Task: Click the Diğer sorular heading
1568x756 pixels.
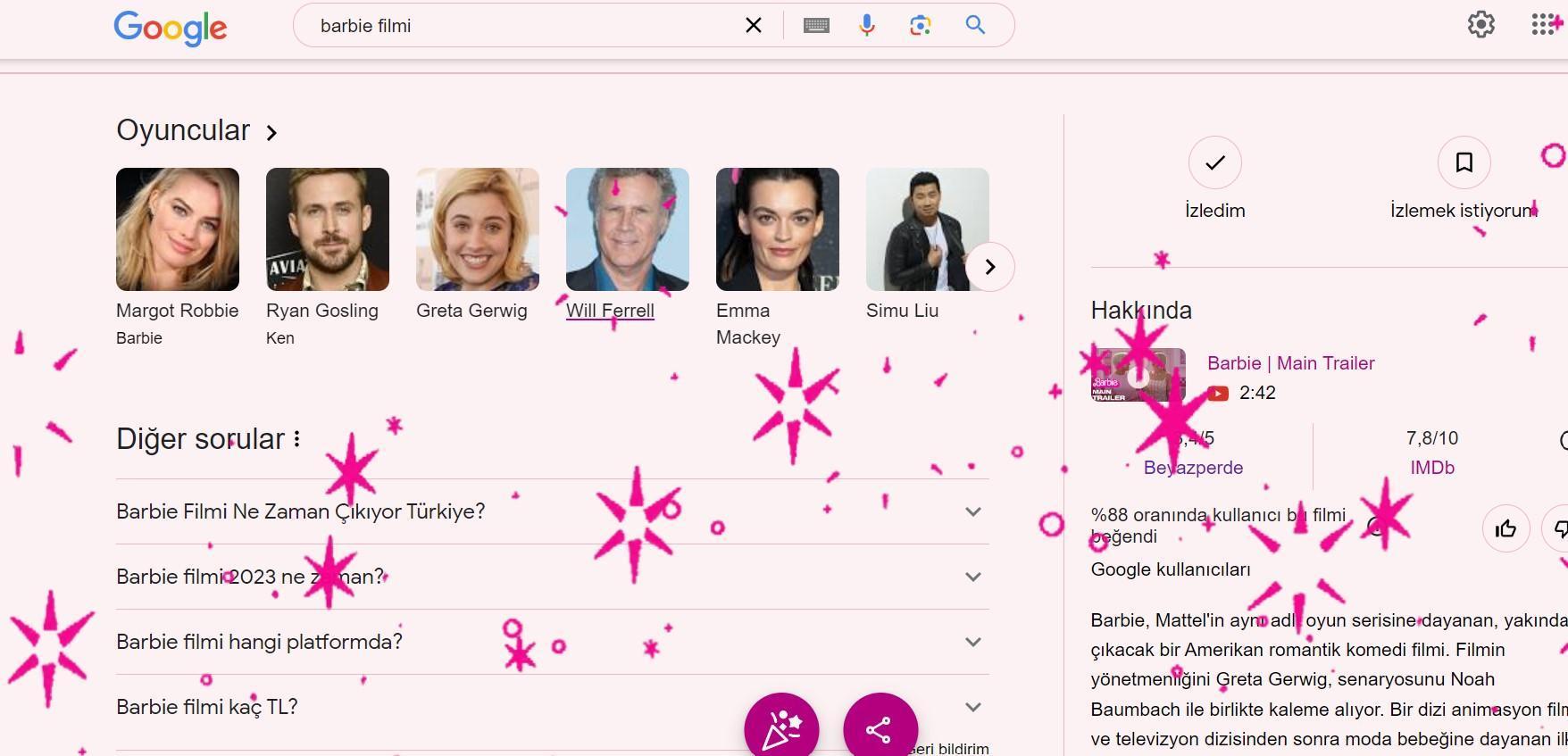Action: [x=200, y=439]
